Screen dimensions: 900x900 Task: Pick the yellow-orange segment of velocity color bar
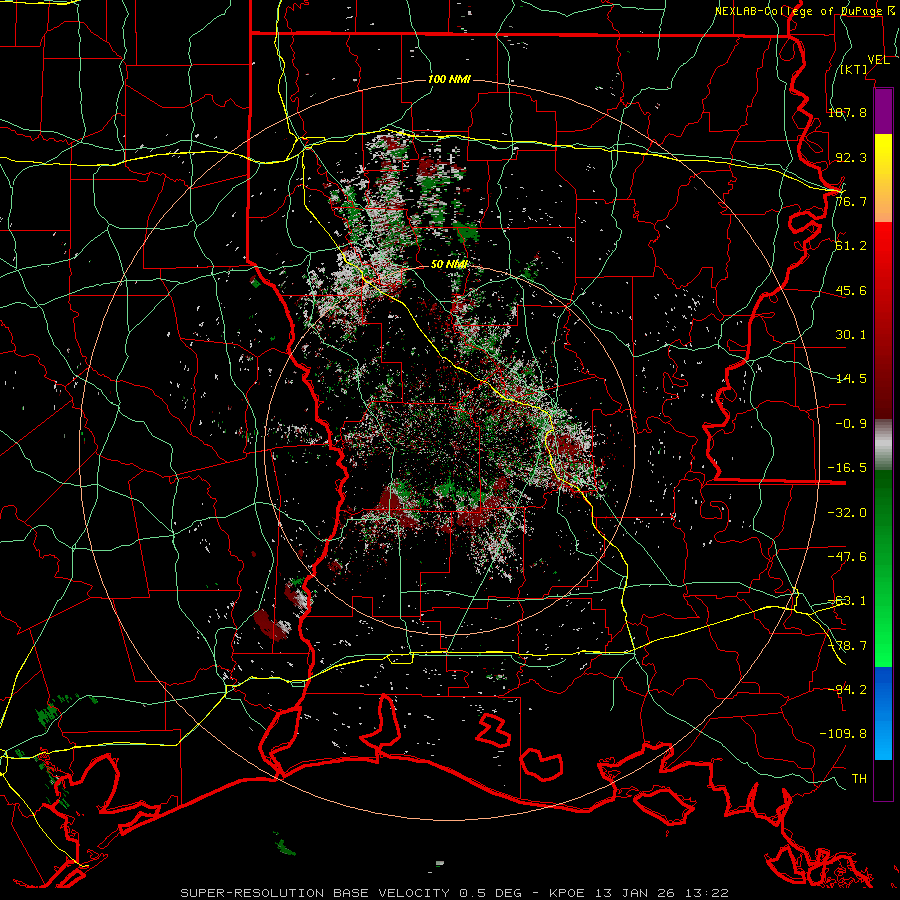[883, 178]
